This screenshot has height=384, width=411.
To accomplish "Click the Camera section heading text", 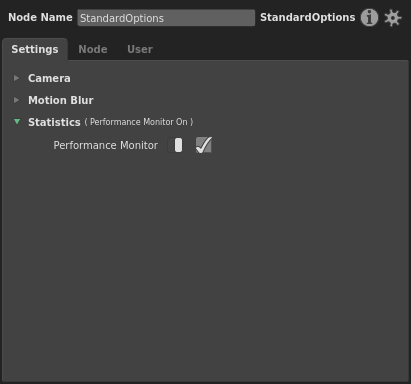I will [49, 78].
